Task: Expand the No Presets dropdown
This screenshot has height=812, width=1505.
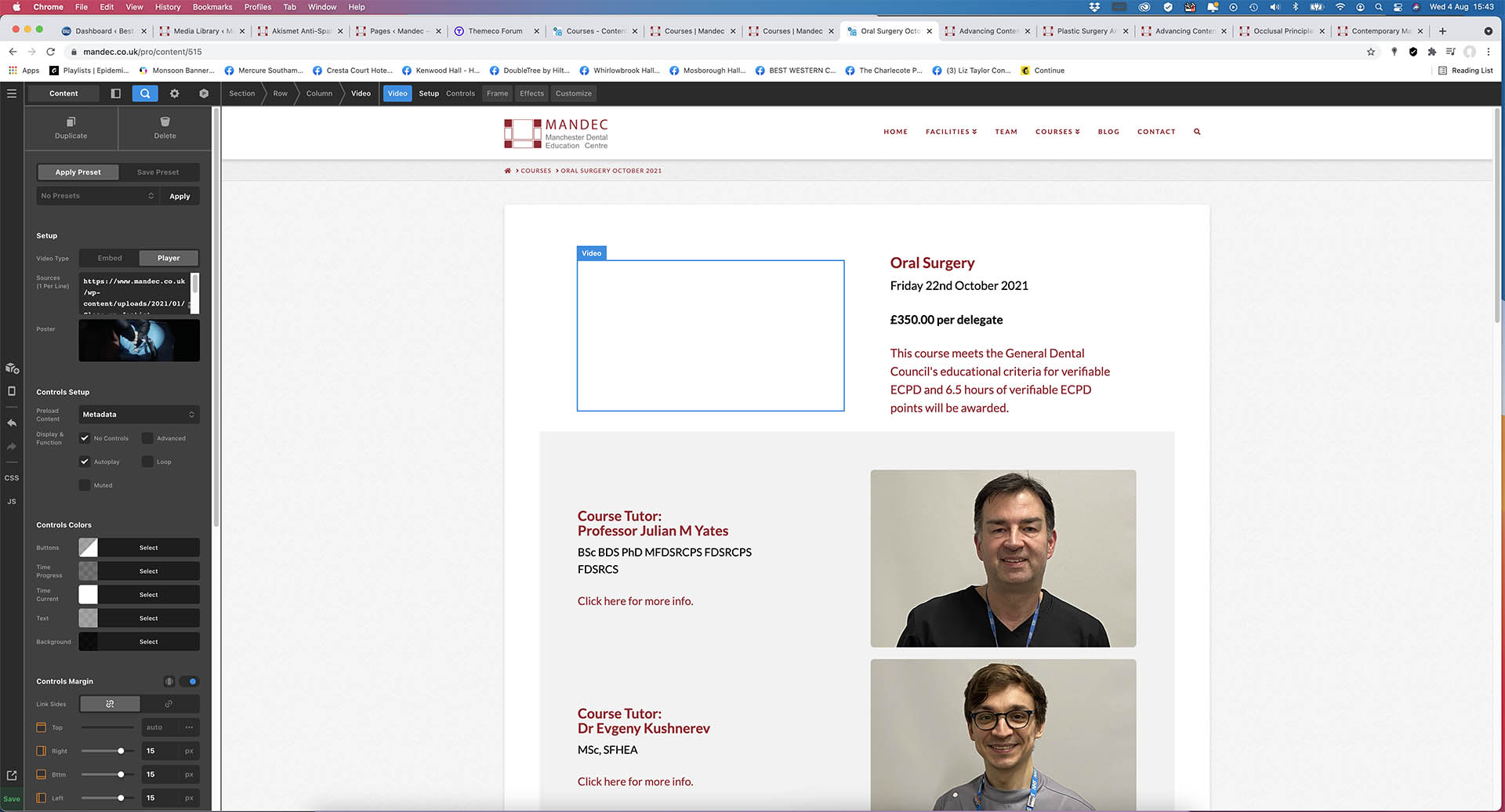Action: (97, 196)
